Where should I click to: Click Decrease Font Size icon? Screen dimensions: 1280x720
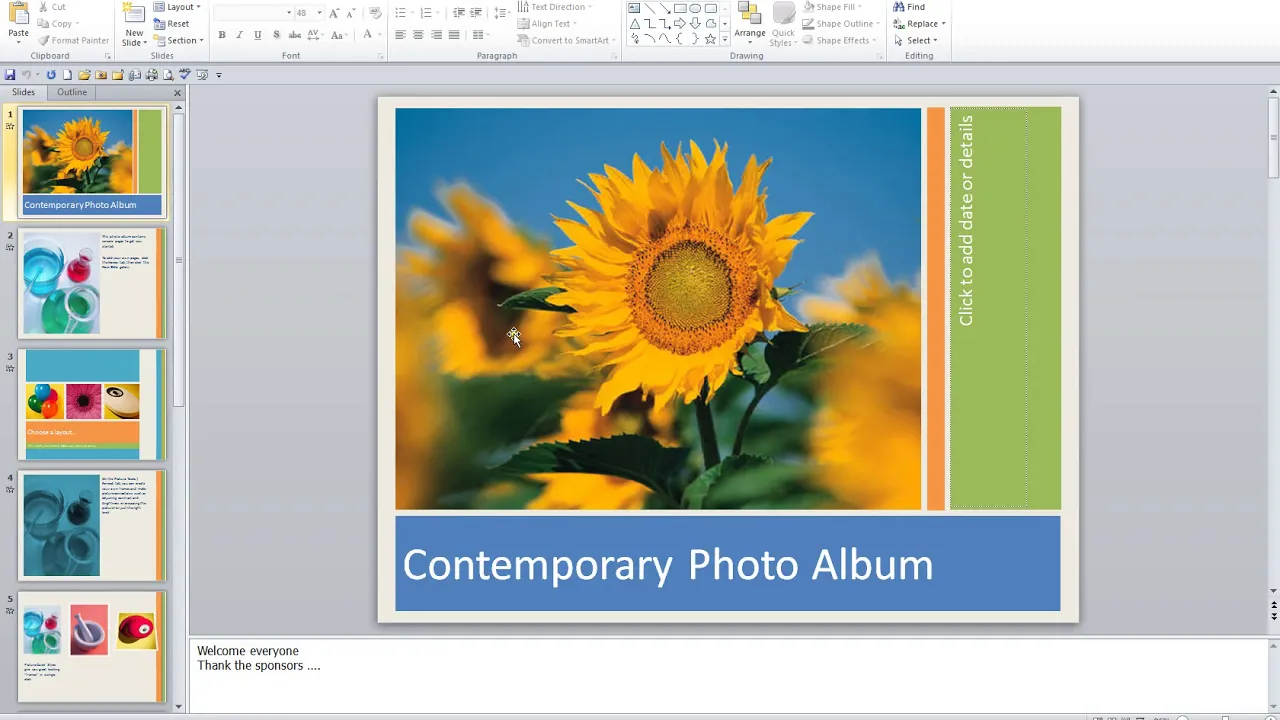click(x=351, y=13)
